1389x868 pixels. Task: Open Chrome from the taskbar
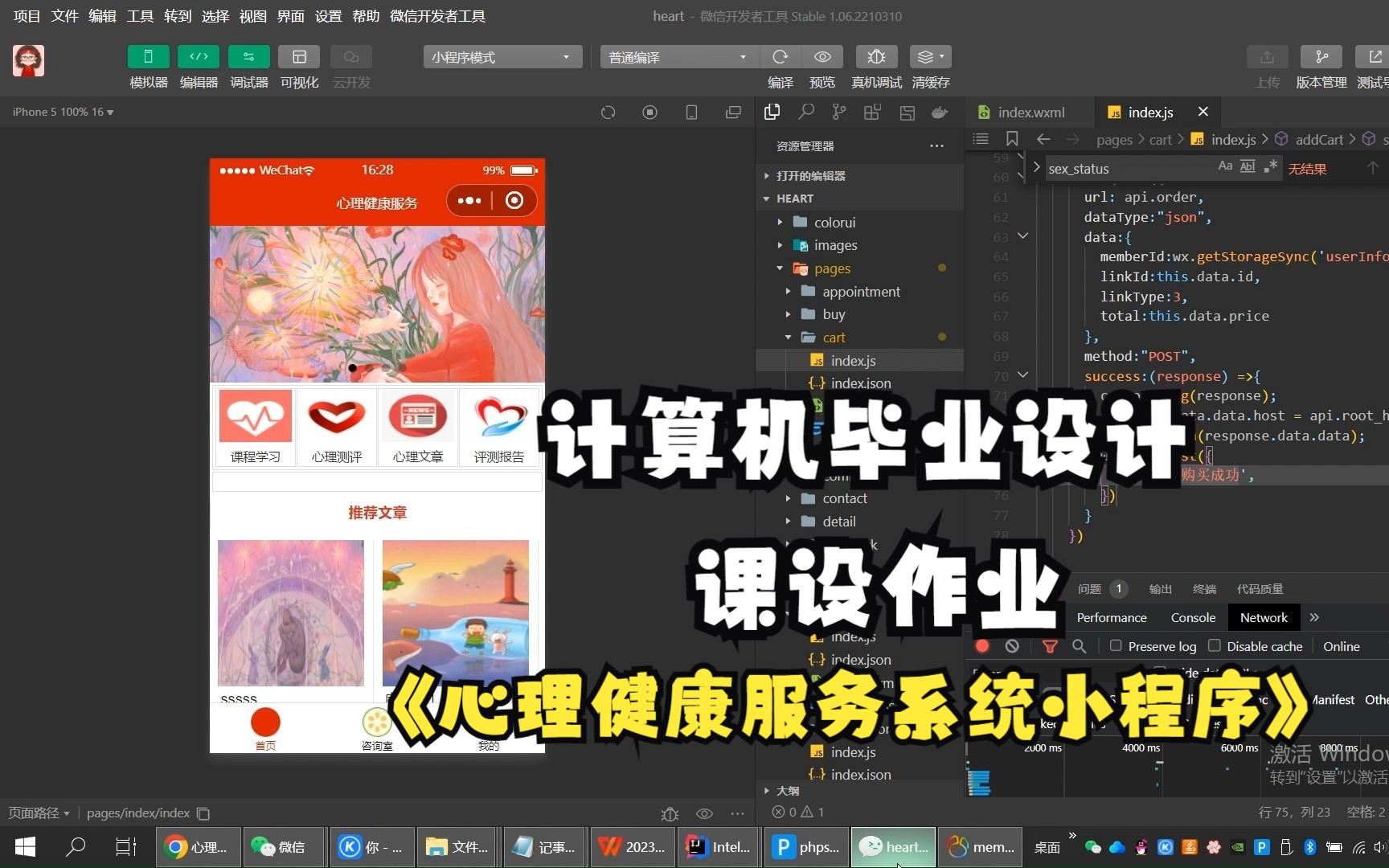tap(198, 846)
